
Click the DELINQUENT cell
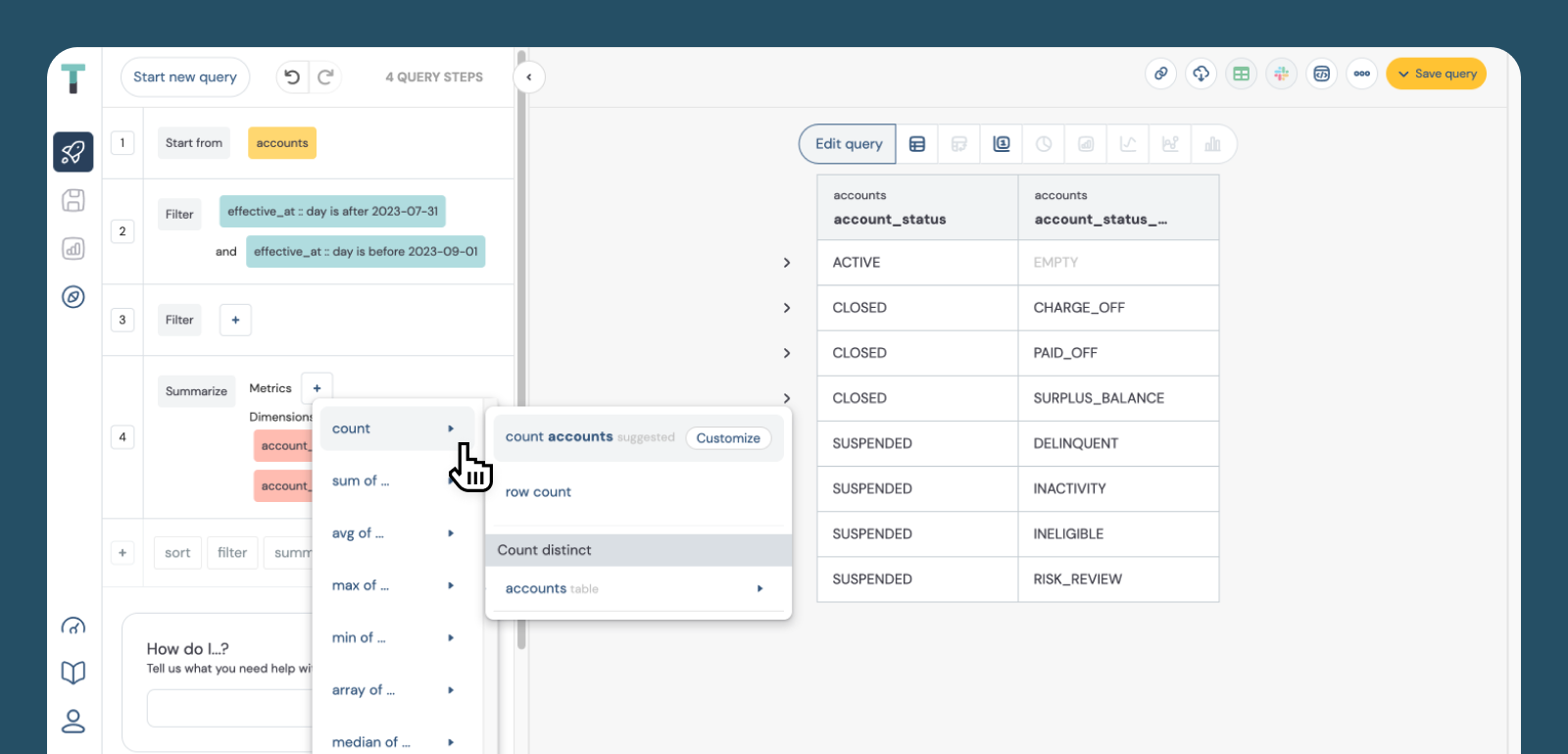coord(1118,443)
